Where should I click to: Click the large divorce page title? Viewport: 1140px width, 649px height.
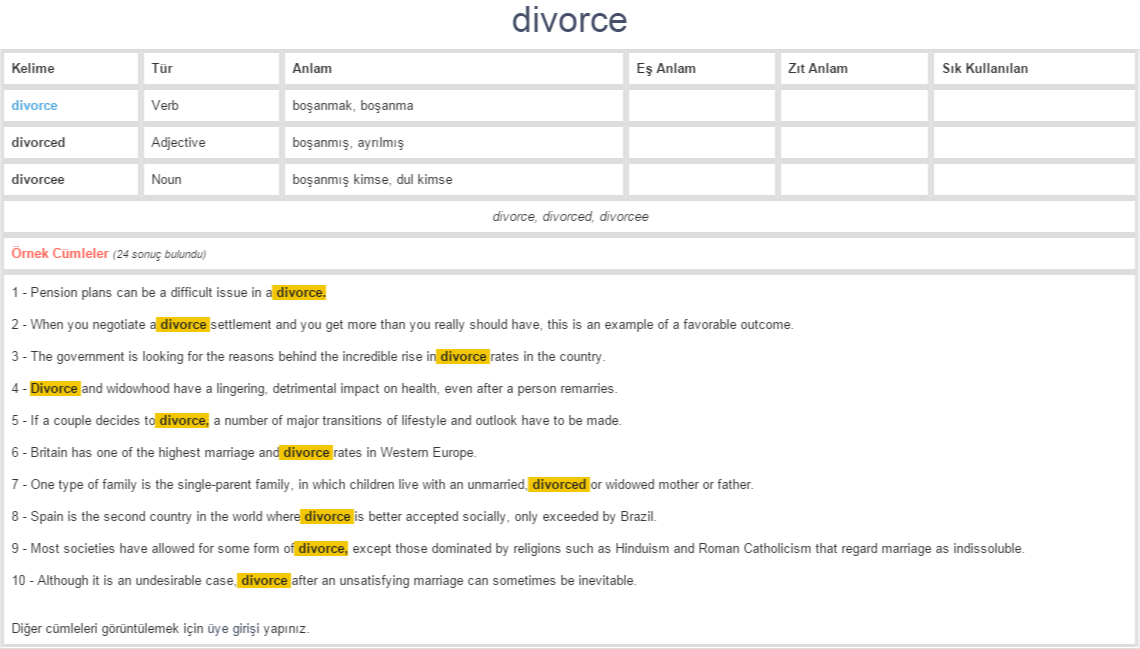coord(569,20)
